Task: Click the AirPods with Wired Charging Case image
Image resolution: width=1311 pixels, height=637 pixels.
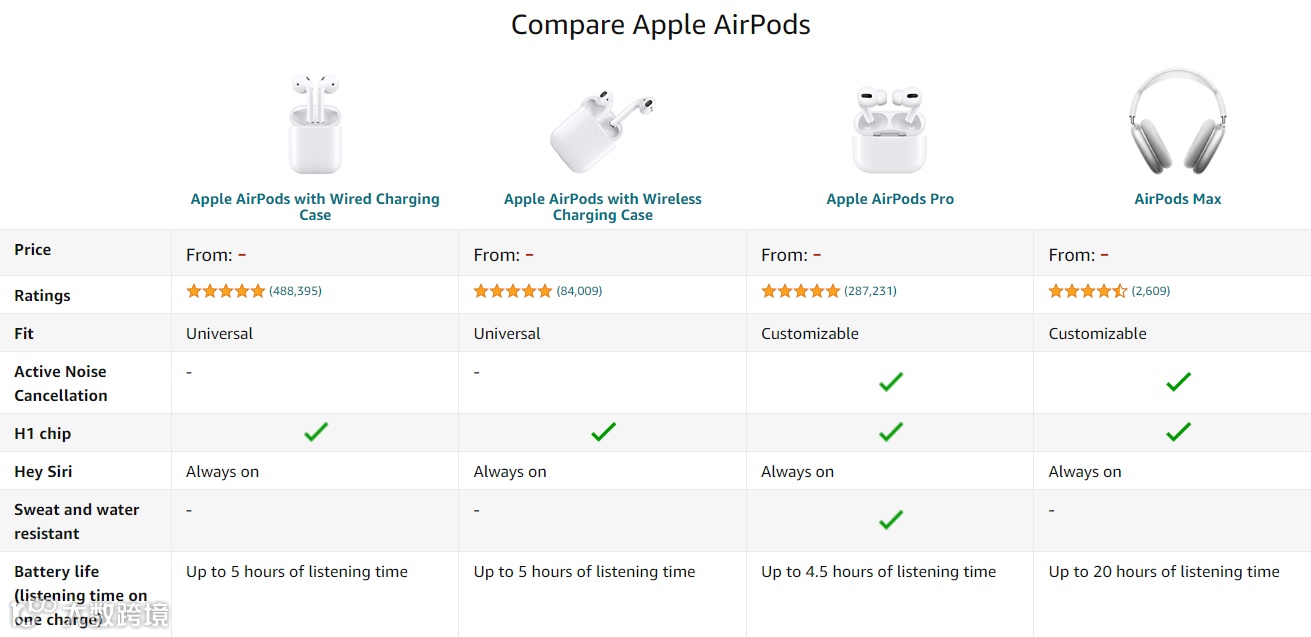Action: [x=315, y=124]
